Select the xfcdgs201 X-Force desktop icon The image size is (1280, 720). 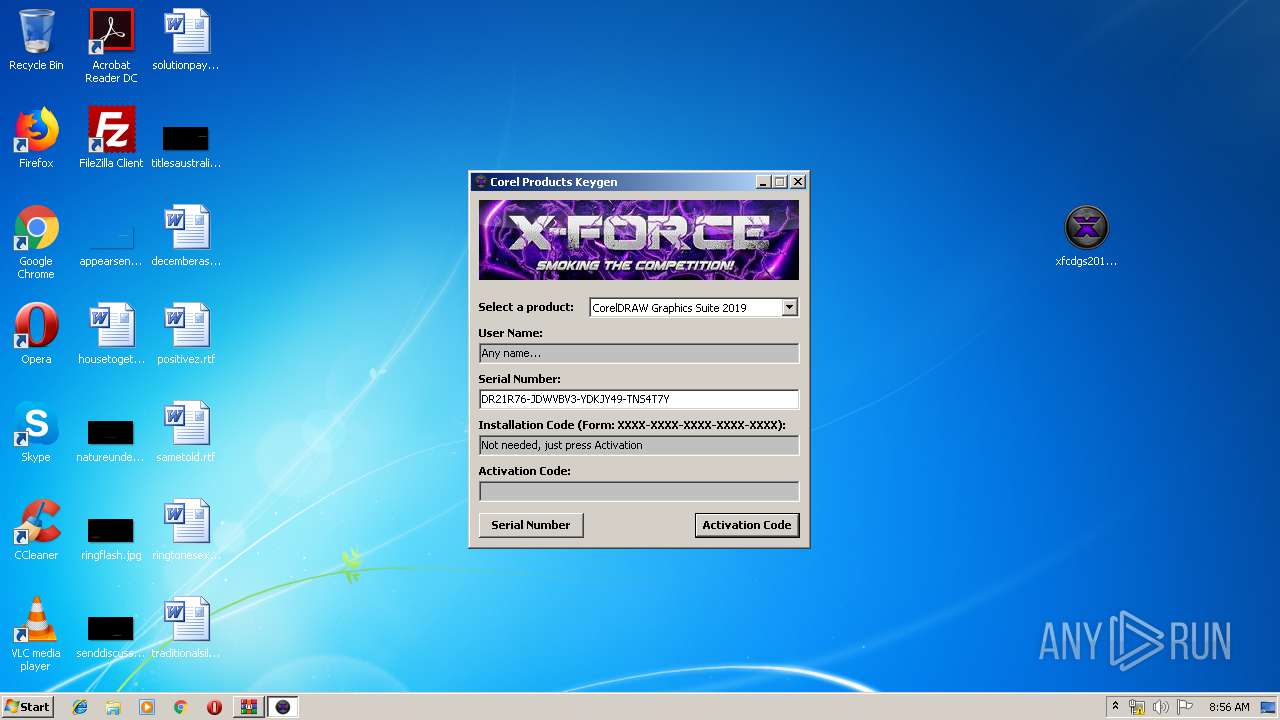(1086, 236)
